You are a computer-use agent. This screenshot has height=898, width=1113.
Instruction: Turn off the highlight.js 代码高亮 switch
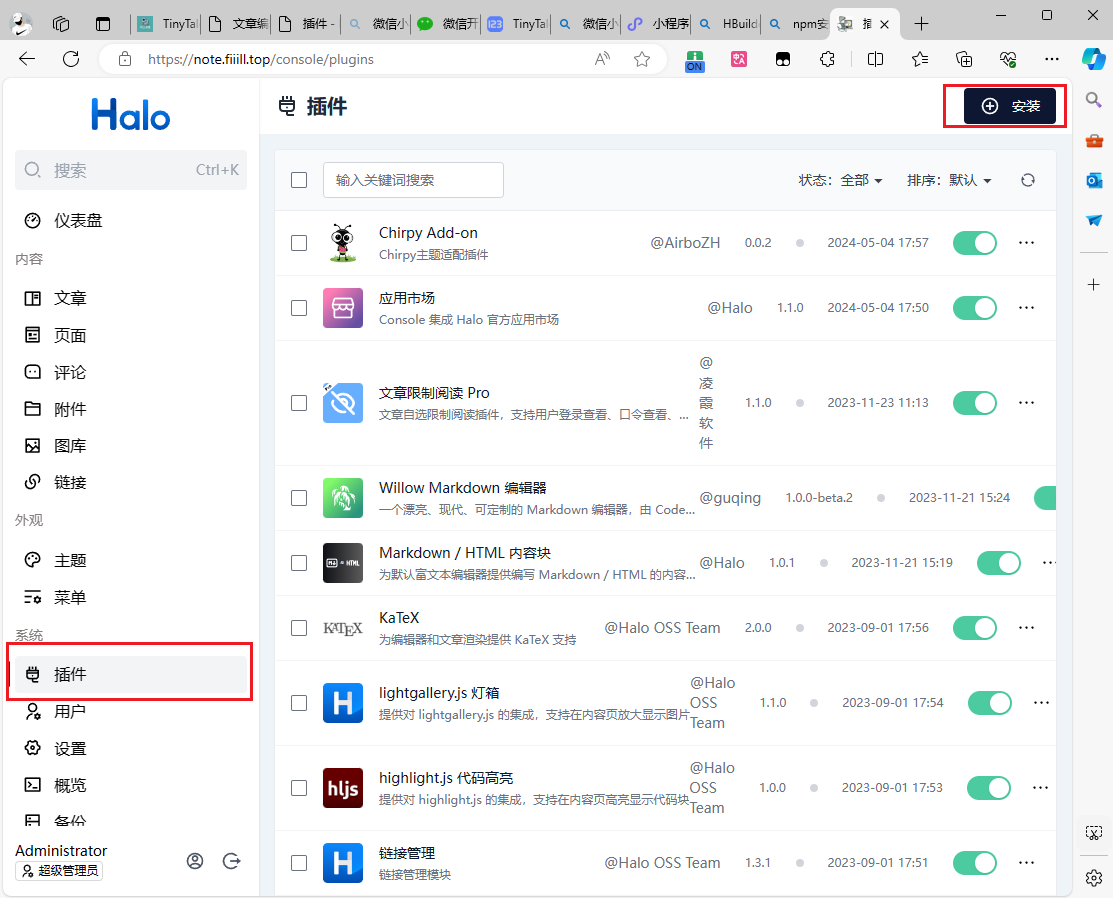[x=989, y=788]
